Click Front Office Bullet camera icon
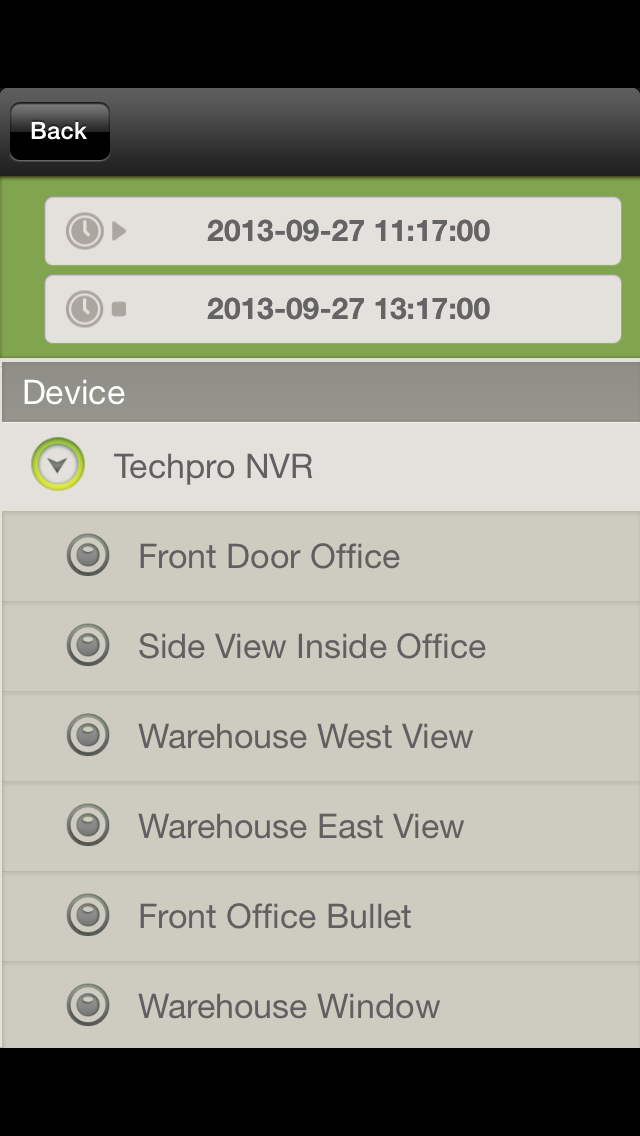This screenshot has width=640, height=1136. pyautogui.click(x=88, y=915)
